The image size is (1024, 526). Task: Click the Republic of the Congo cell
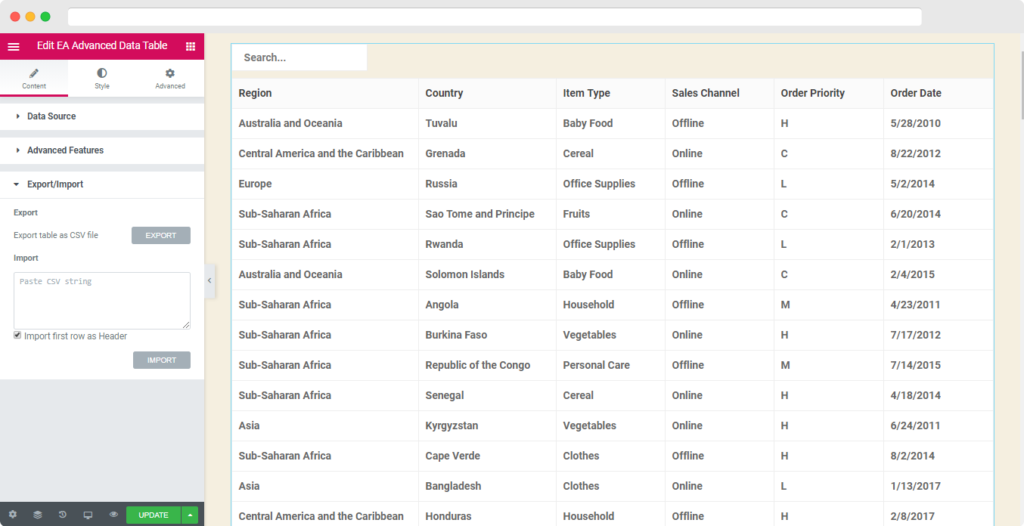(x=487, y=365)
